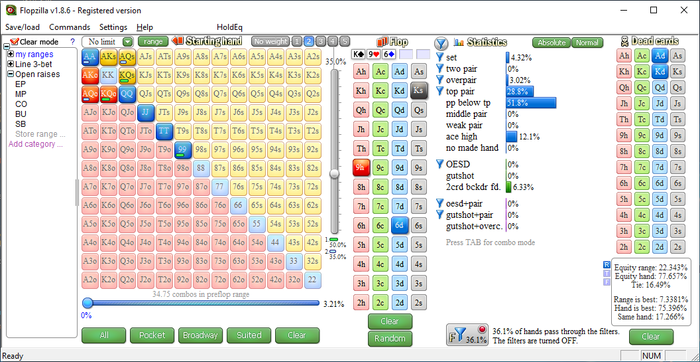Viewport: 700px width, 362px height.
Task: Select the 6d card in flop grid
Action: 400,225
